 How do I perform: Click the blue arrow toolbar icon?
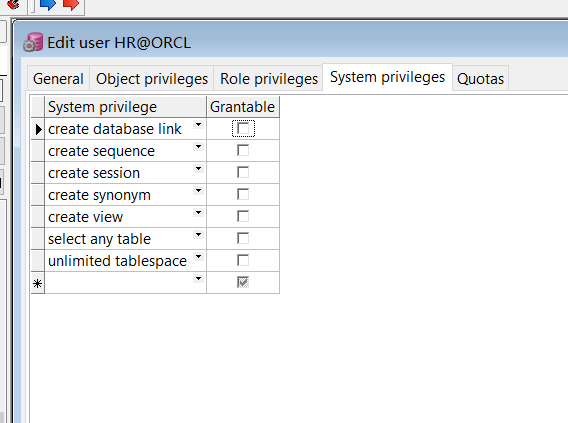coord(47,4)
